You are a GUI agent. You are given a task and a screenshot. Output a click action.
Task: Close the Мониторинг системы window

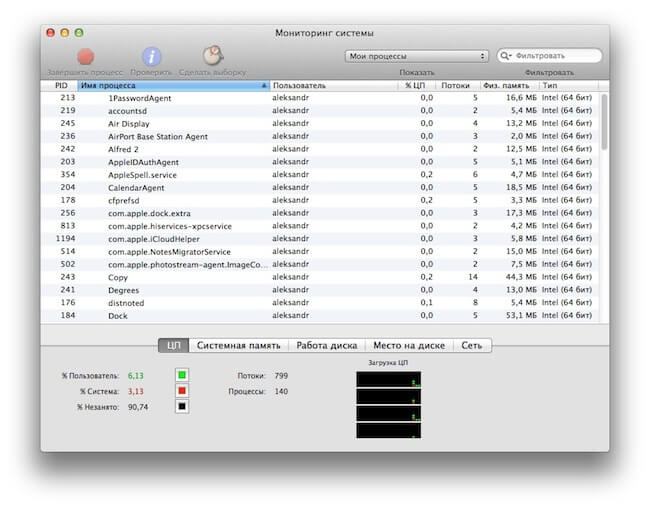[51, 33]
